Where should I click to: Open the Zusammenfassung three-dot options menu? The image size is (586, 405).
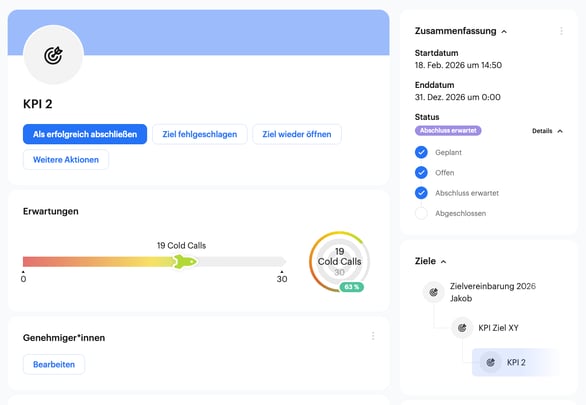click(x=561, y=31)
